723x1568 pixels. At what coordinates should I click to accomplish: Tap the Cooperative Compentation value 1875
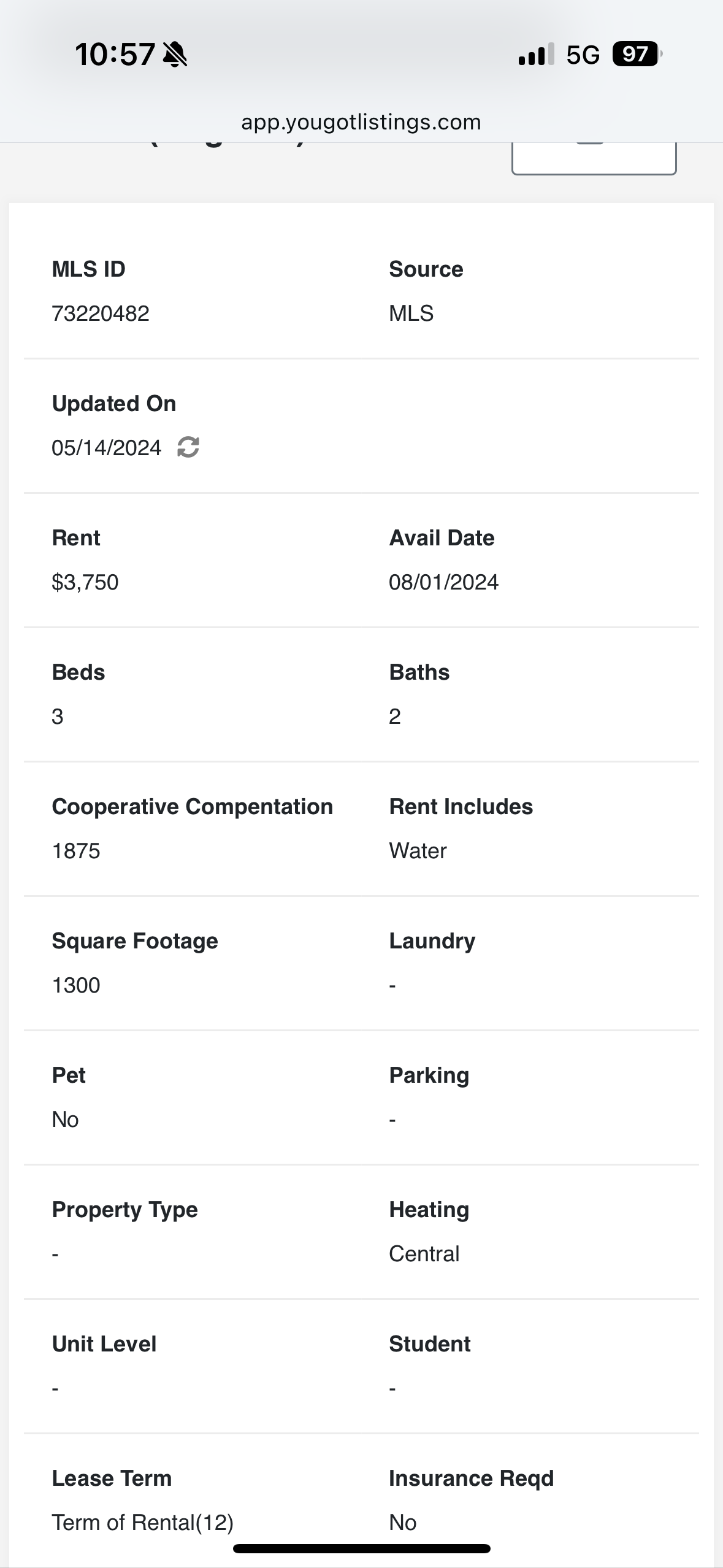pyautogui.click(x=76, y=851)
